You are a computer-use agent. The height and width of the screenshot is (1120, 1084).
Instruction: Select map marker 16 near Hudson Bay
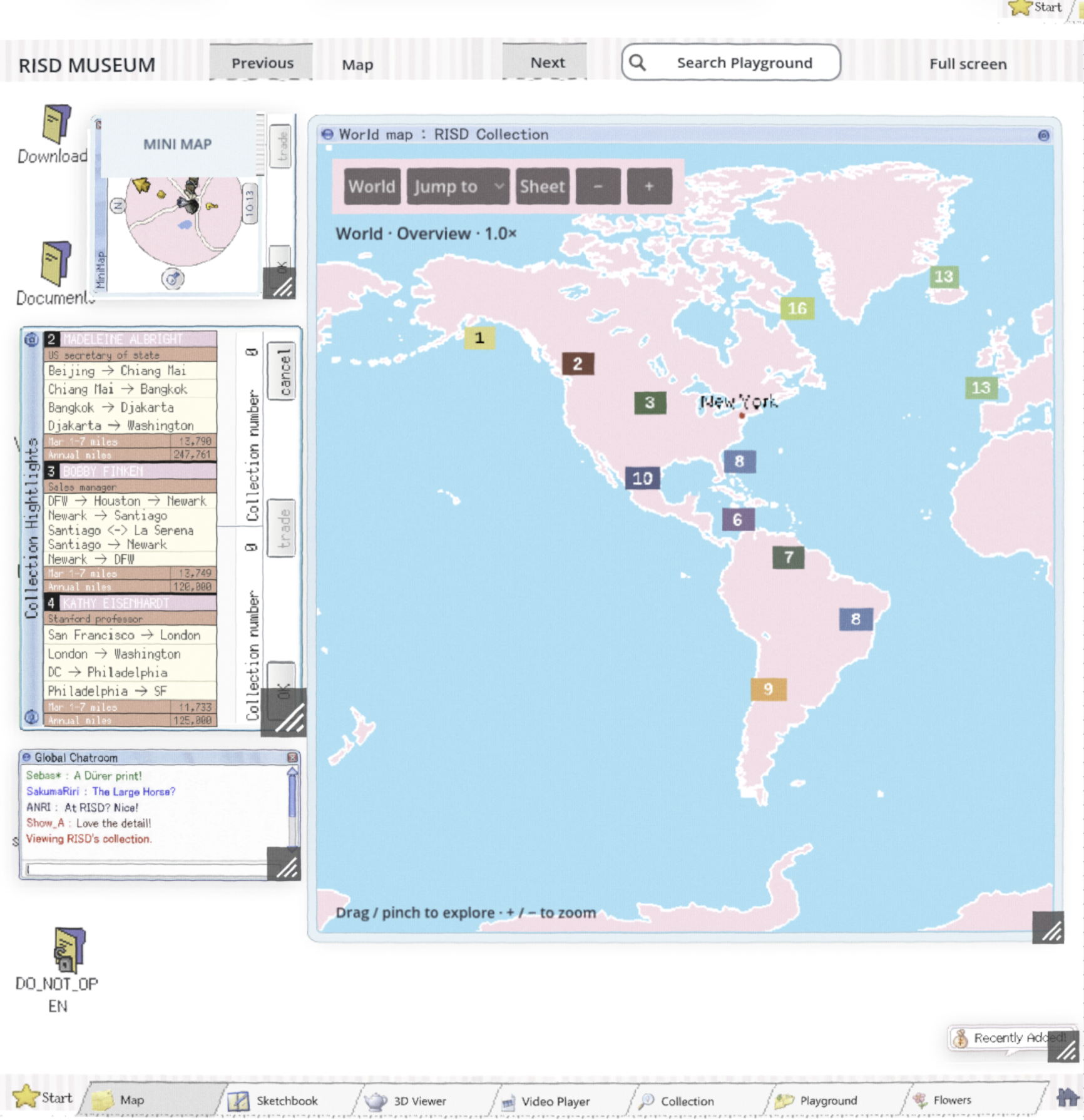(x=797, y=308)
